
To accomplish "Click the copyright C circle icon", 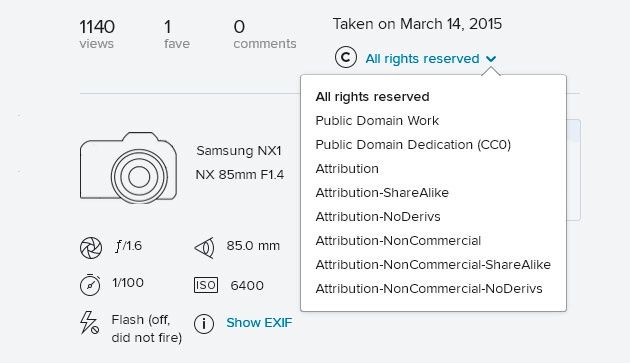I will tap(346, 57).
